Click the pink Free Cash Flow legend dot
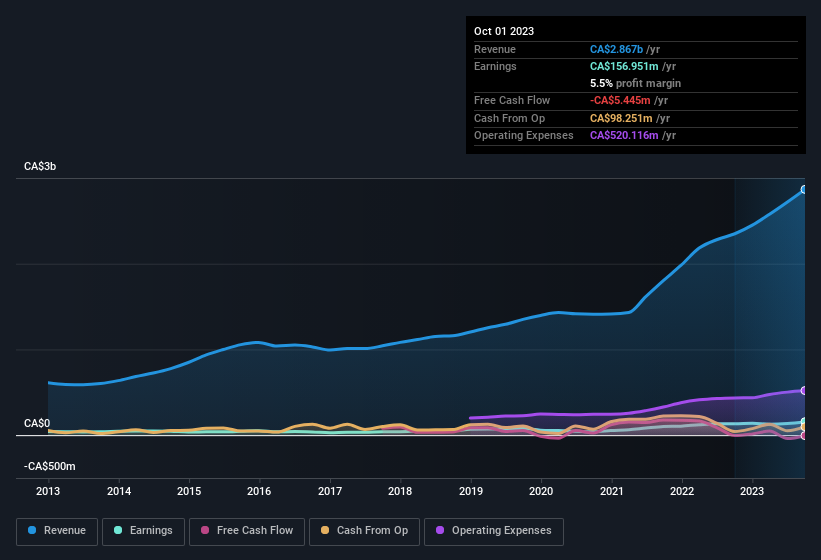This screenshot has width=821, height=560. tap(206, 531)
